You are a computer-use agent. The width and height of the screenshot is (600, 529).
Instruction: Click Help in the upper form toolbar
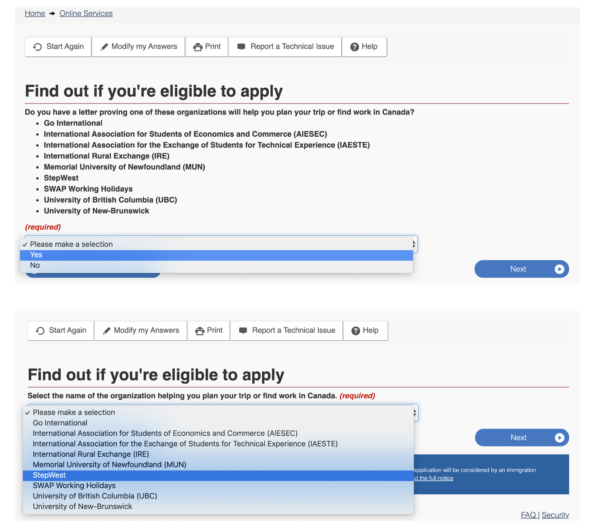(x=364, y=47)
